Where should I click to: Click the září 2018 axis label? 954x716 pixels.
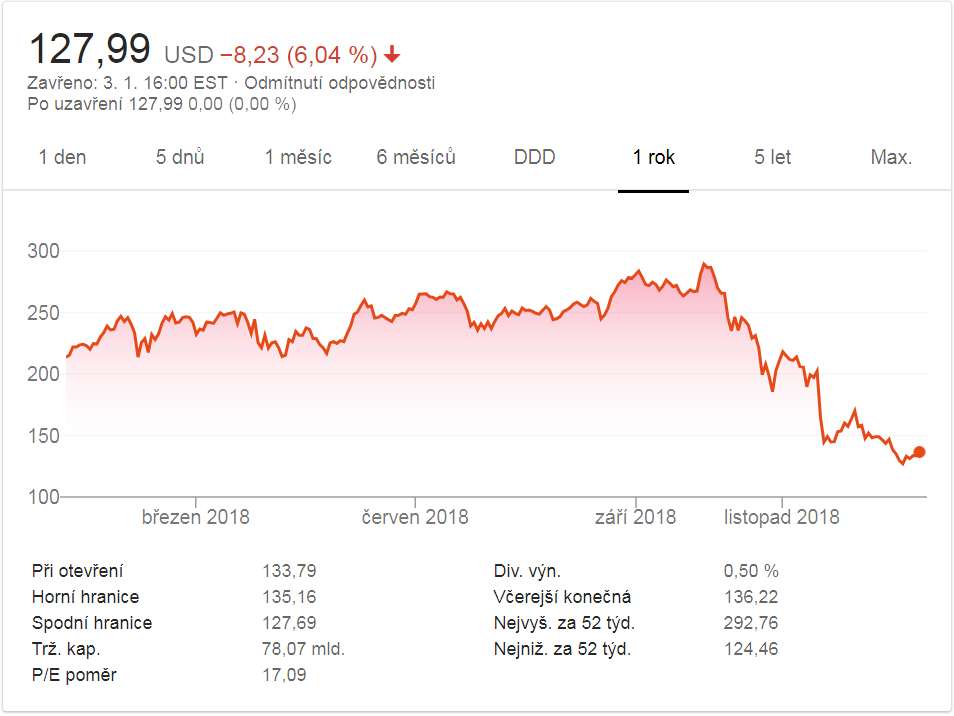[635, 517]
